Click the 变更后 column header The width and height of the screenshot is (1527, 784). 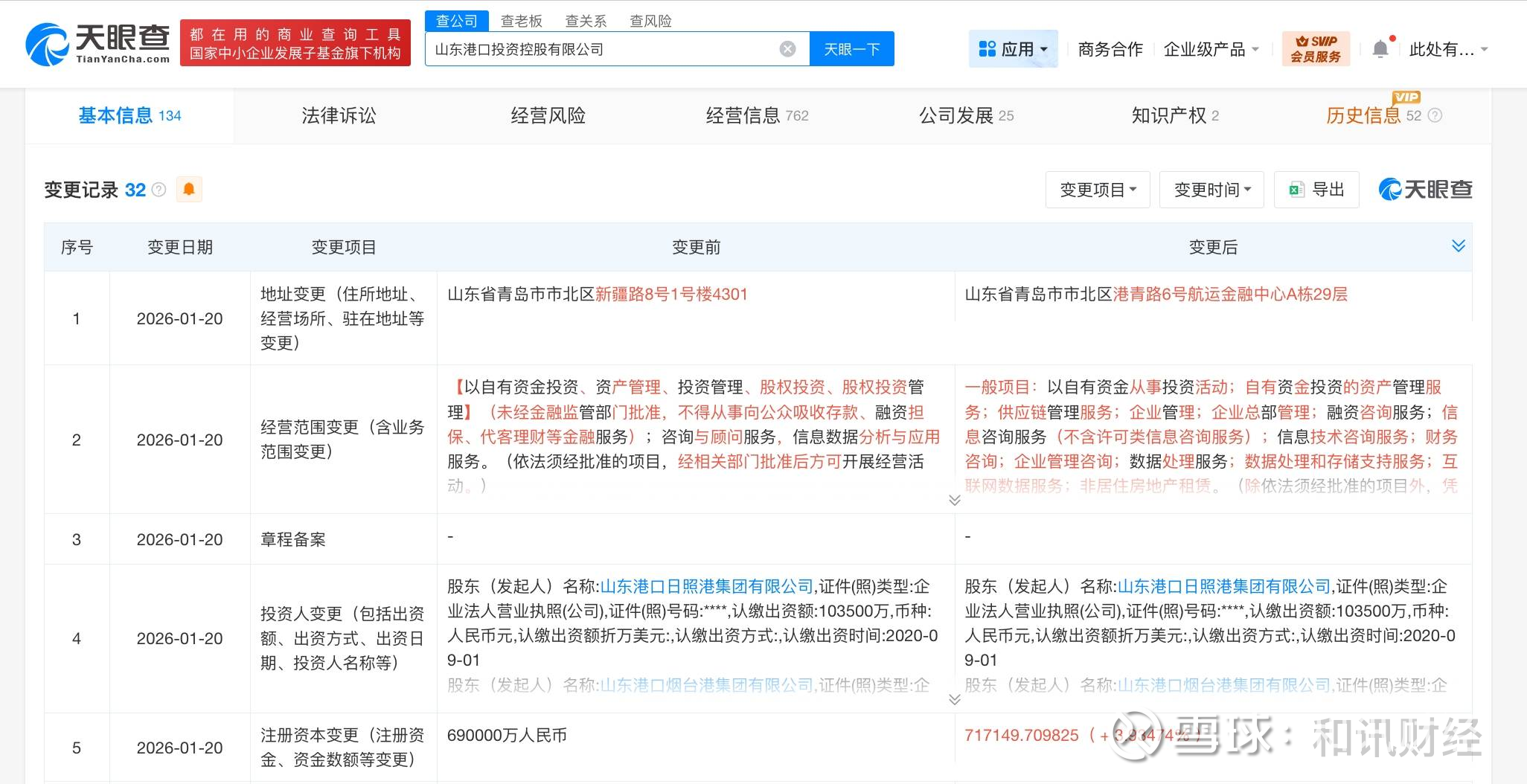click(x=1213, y=247)
